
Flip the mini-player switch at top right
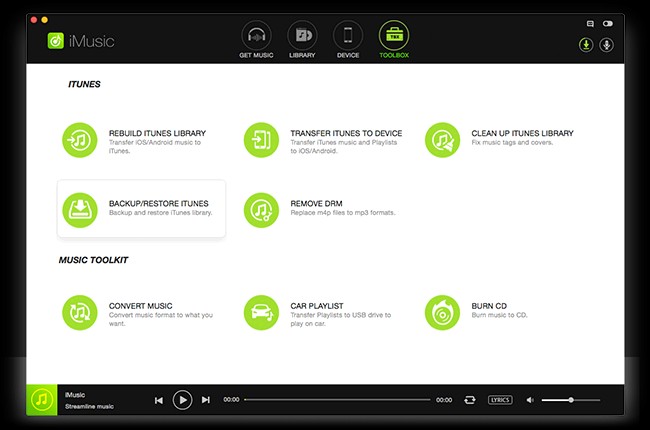608,24
